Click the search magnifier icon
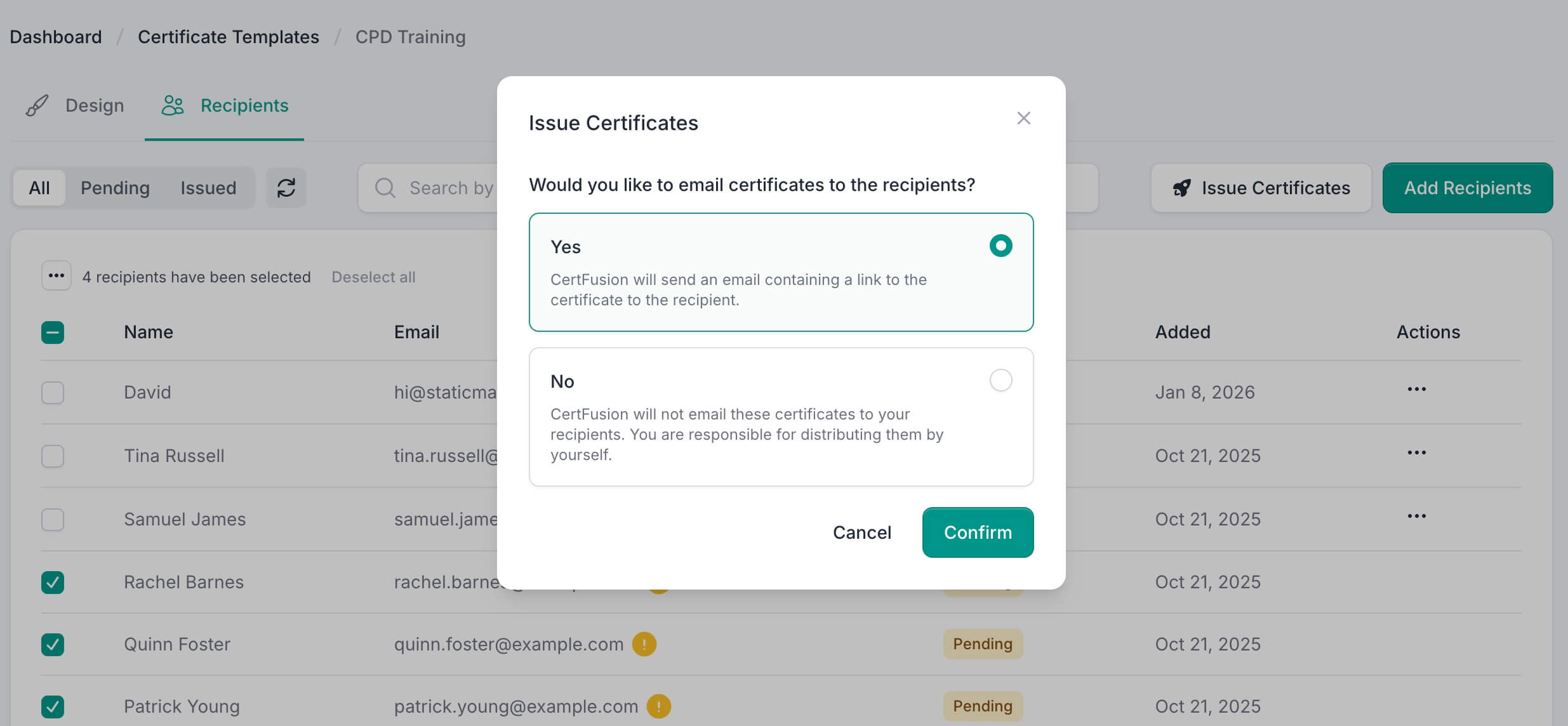The image size is (1568, 726). pos(385,188)
